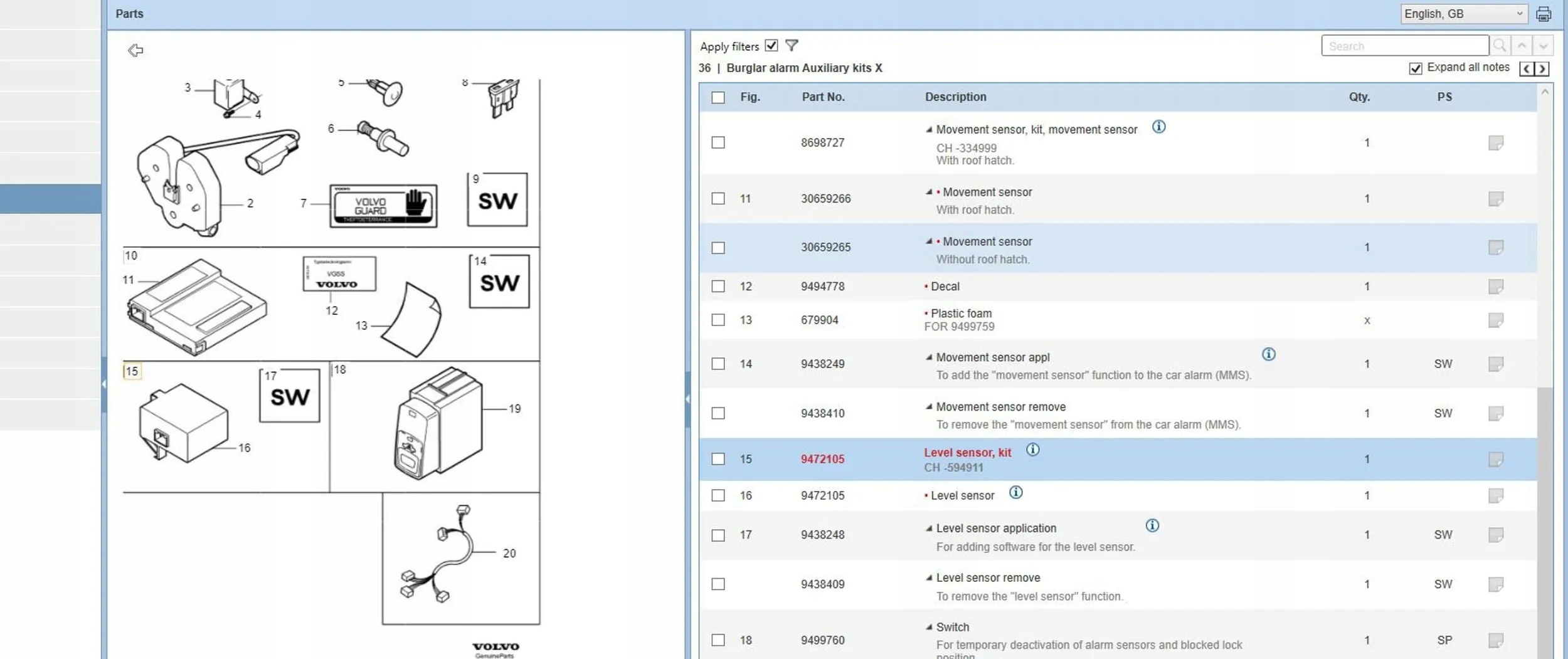Check the select-all header checkbox
The height and width of the screenshot is (659, 1568).
tap(718, 97)
